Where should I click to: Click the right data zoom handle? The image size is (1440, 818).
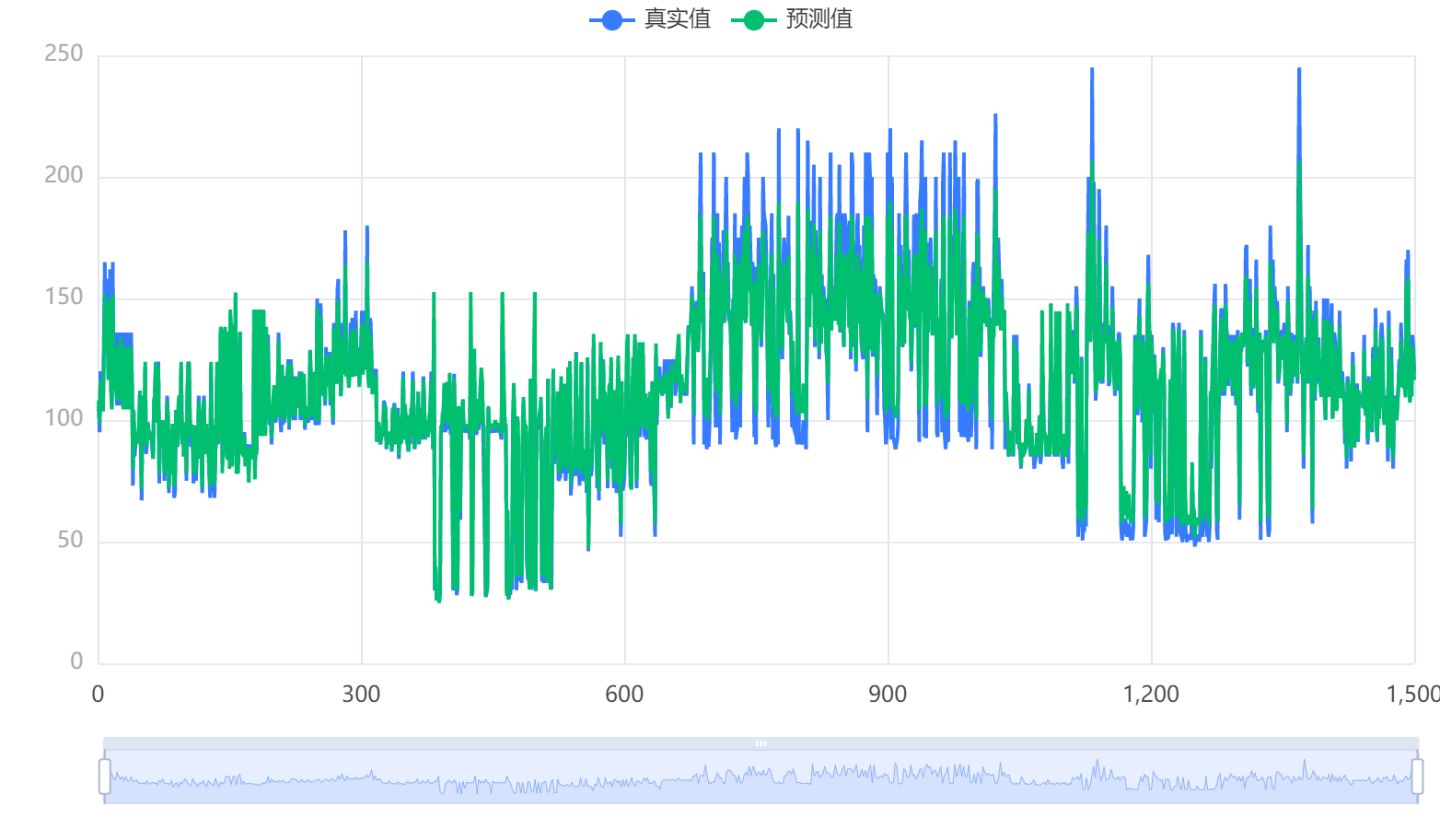tap(1417, 776)
